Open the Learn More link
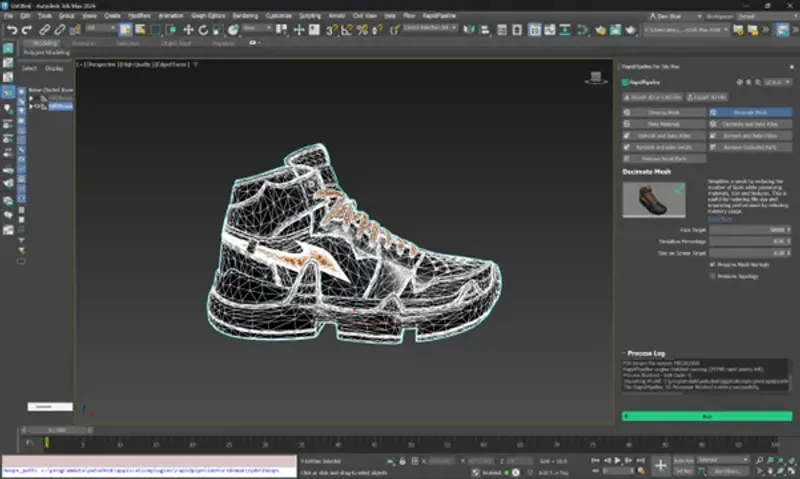The height and width of the screenshot is (479, 800). tap(720, 219)
